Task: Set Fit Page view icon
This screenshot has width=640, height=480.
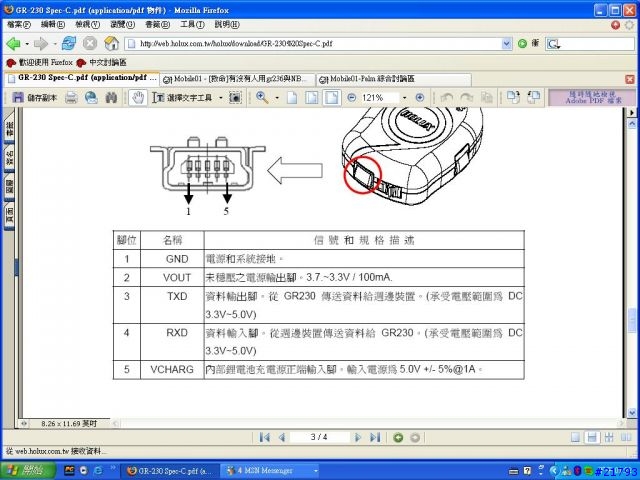Action: (x=312, y=98)
